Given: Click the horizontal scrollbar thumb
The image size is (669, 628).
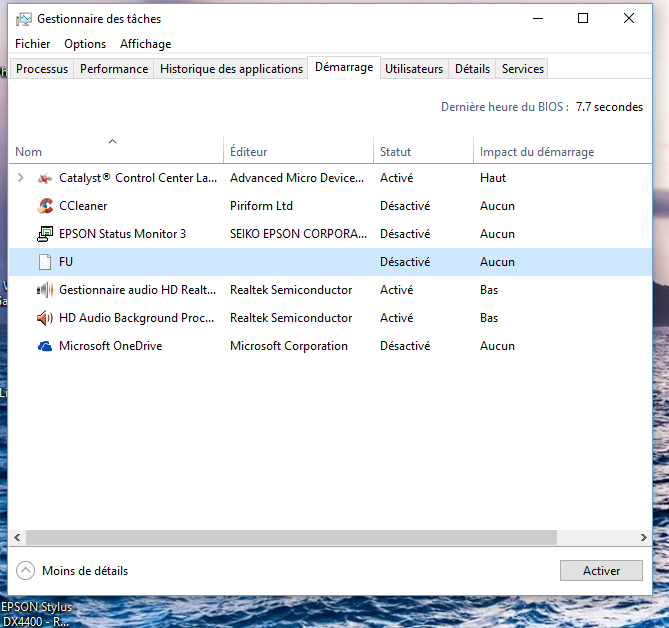Looking at the screenshot, I should (290, 538).
